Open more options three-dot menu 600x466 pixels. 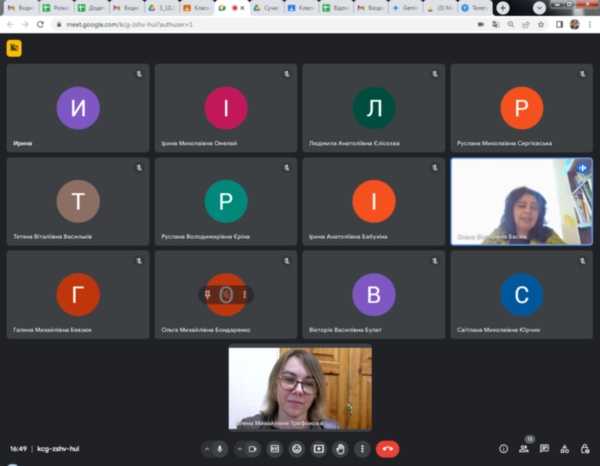362,449
